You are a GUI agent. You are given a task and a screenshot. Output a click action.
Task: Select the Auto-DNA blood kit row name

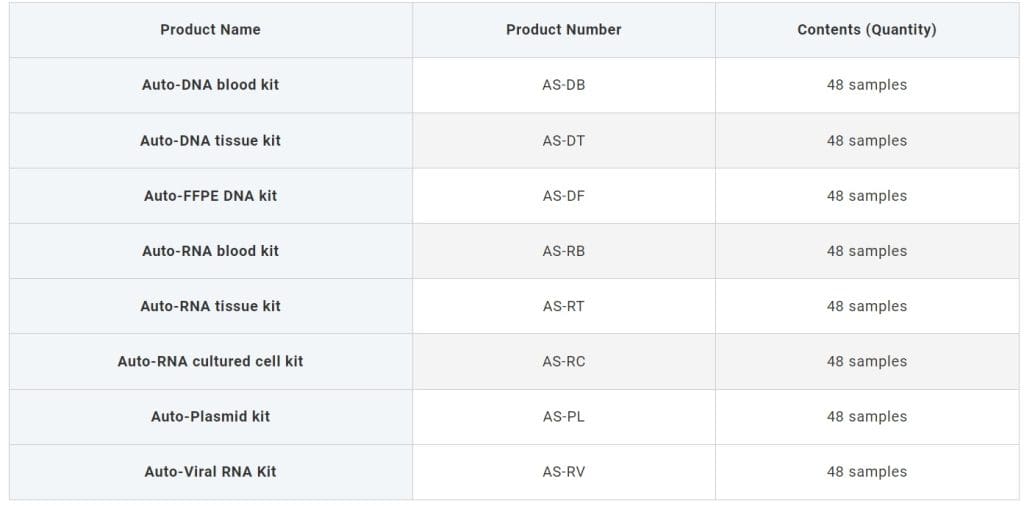(x=210, y=85)
